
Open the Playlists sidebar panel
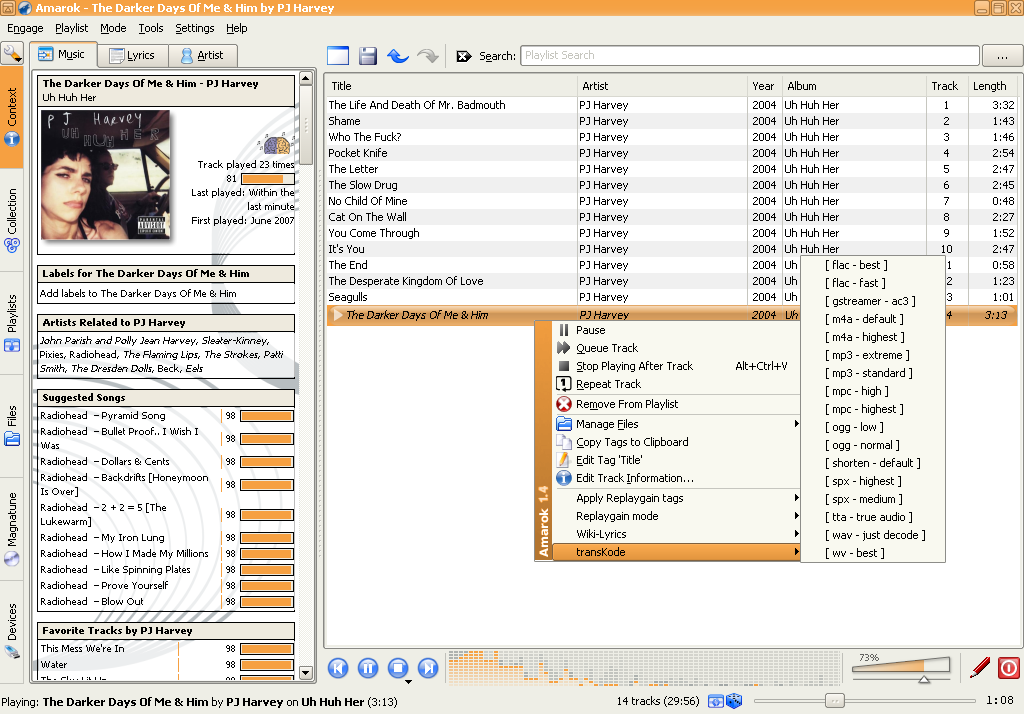point(12,323)
